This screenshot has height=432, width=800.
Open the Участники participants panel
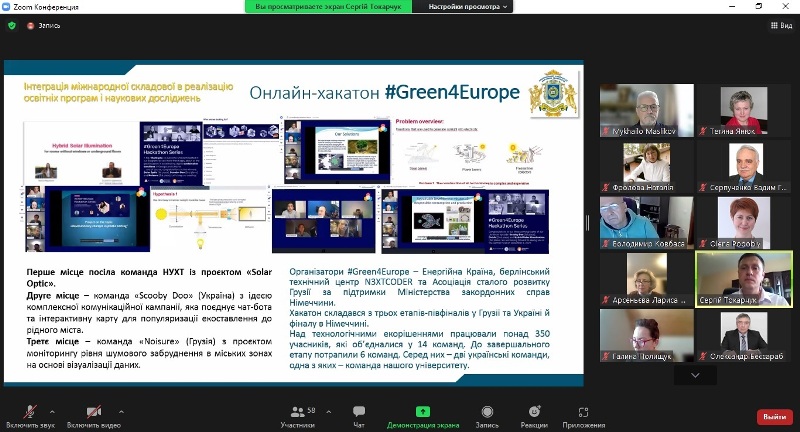tap(297, 416)
